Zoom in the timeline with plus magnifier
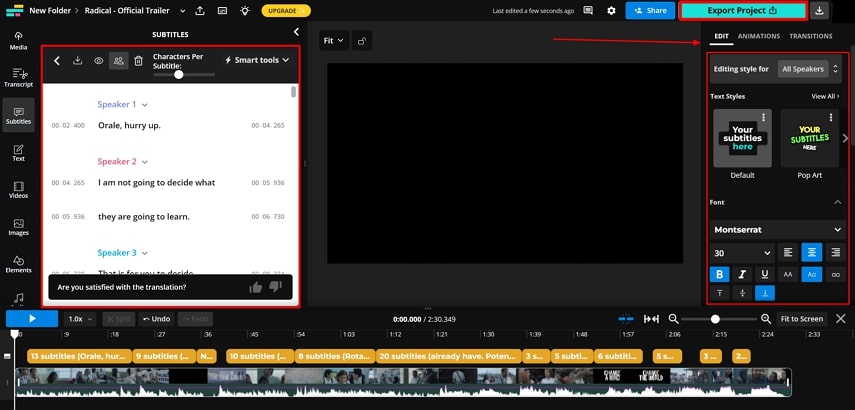Viewport: 855px width, 410px height. (x=766, y=319)
